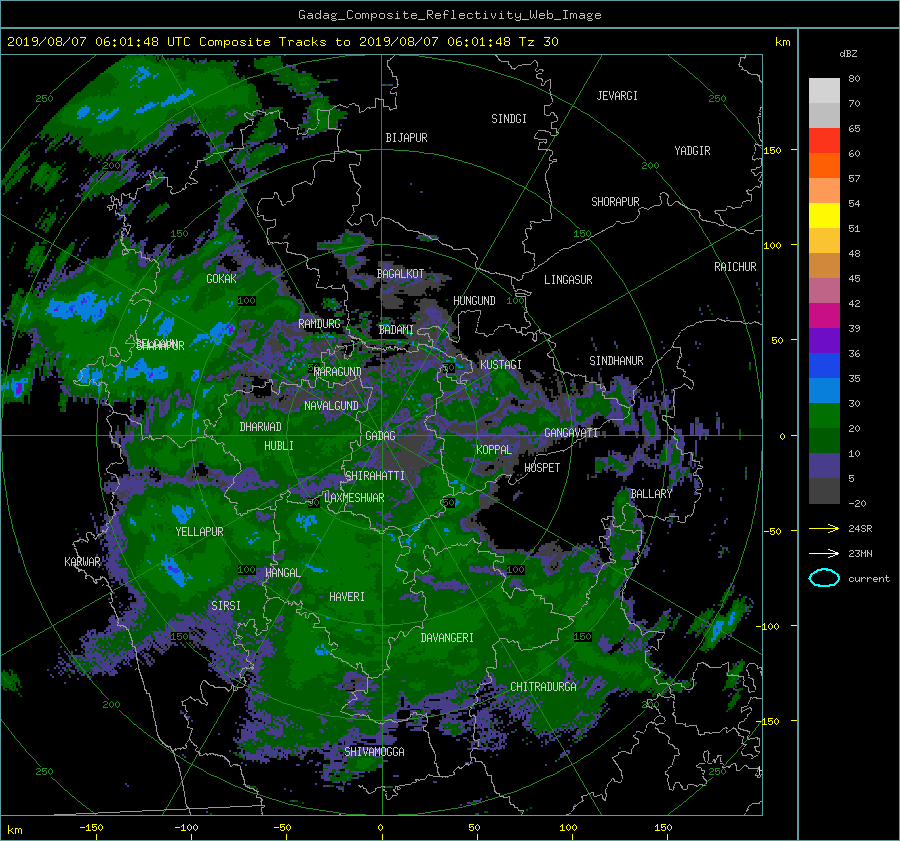The height and width of the screenshot is (841, 900).
Task: Click the BIJAPUR city label
Action: (406, 138)
